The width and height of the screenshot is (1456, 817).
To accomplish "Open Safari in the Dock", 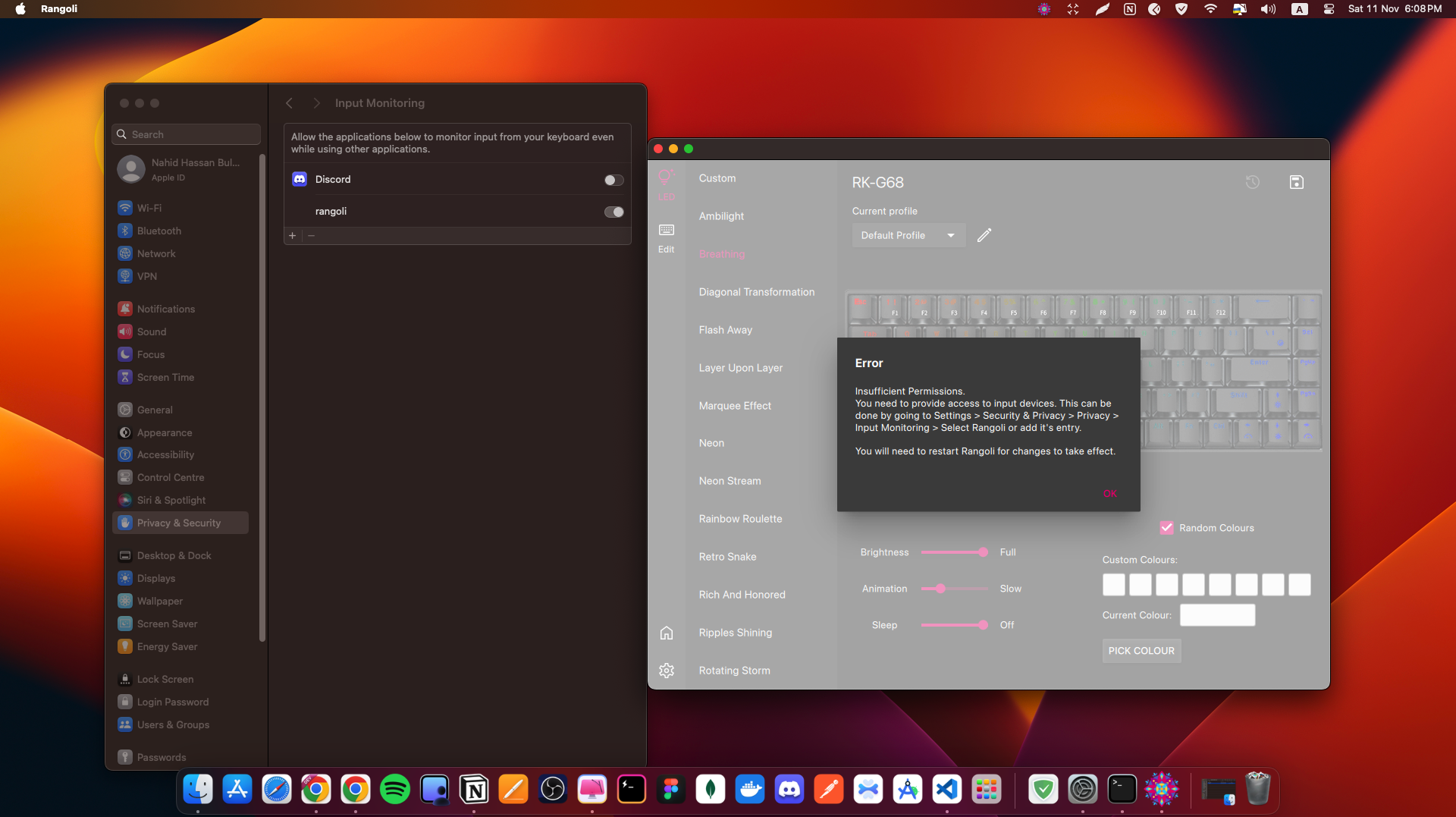I will click(277, 790).
